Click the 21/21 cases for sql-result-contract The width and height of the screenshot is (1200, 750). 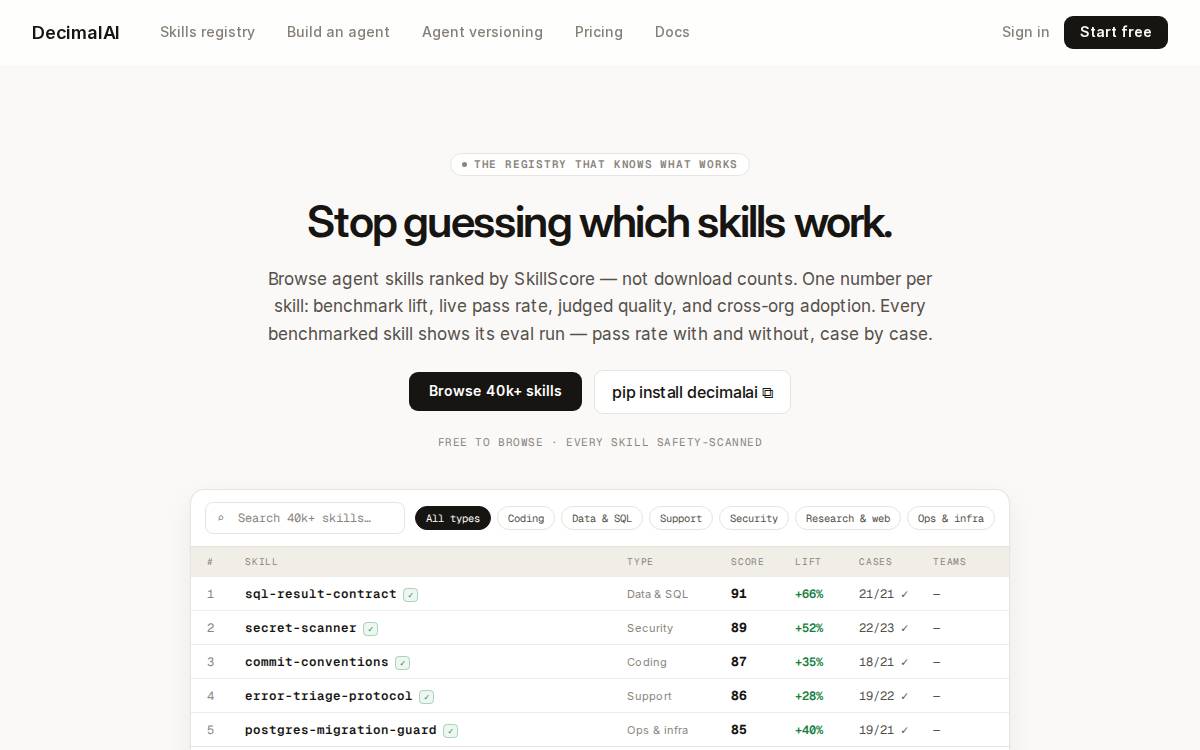coord(884,594)
